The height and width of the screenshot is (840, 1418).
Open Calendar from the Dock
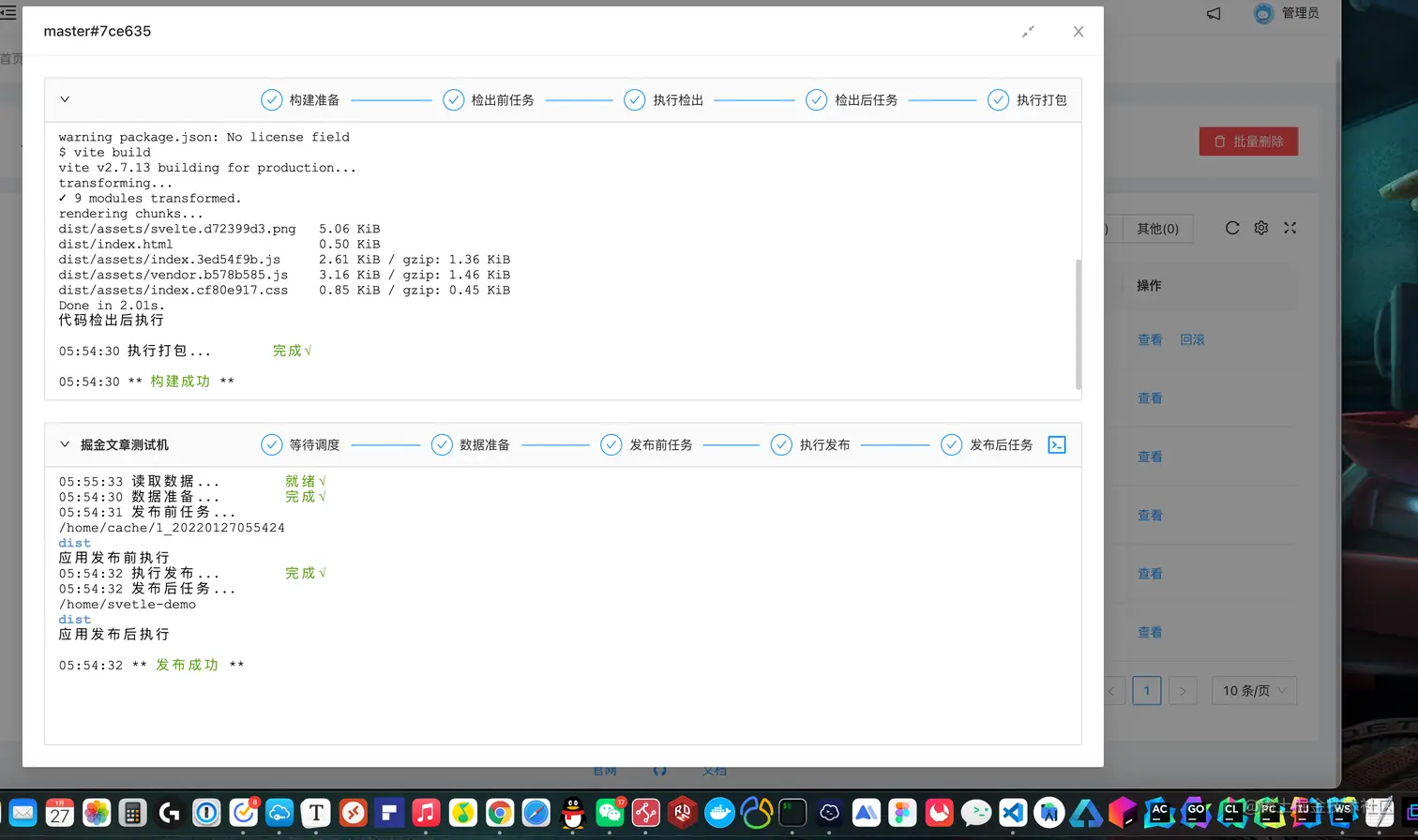60,812
